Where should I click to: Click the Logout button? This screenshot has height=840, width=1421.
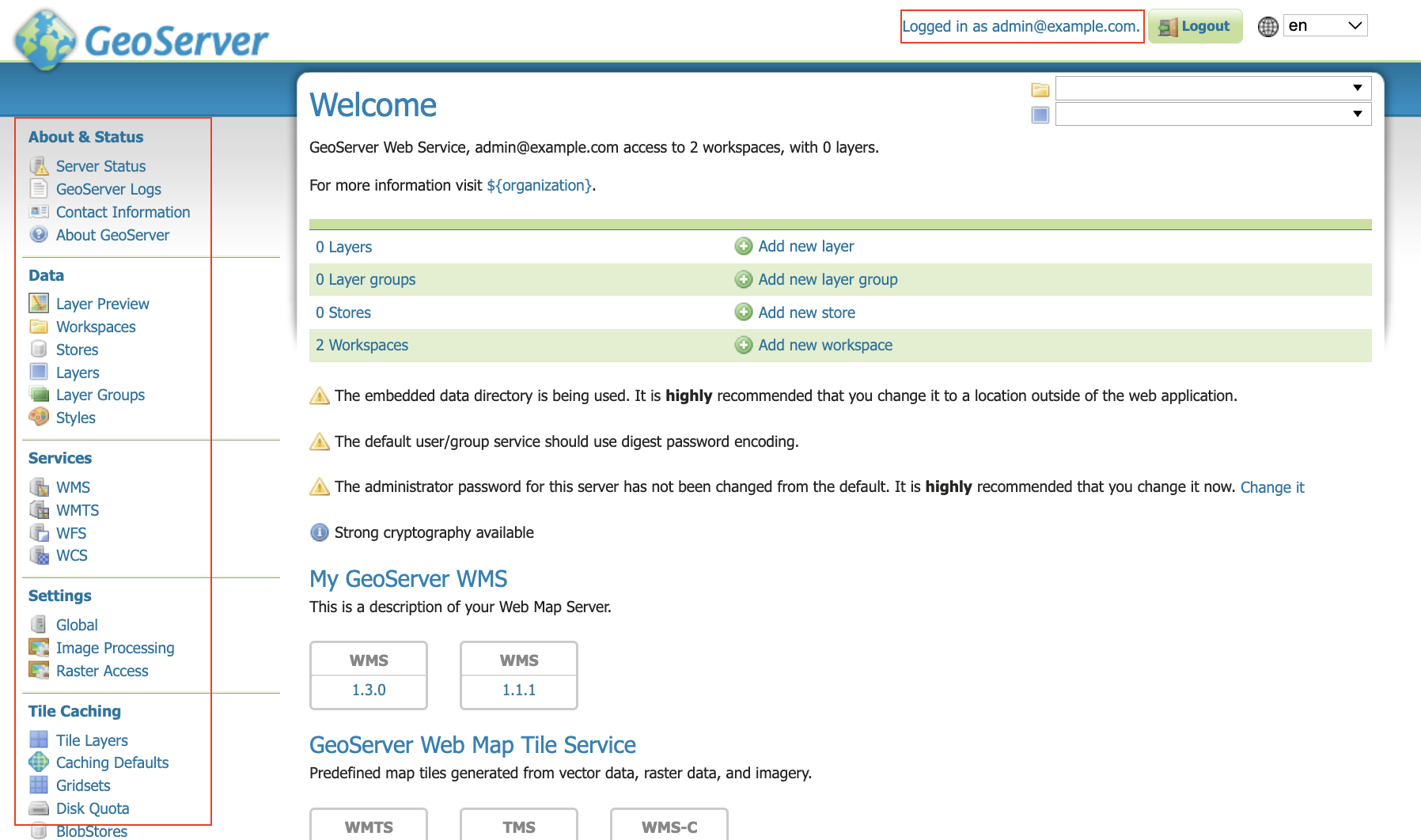(1195, 25)
